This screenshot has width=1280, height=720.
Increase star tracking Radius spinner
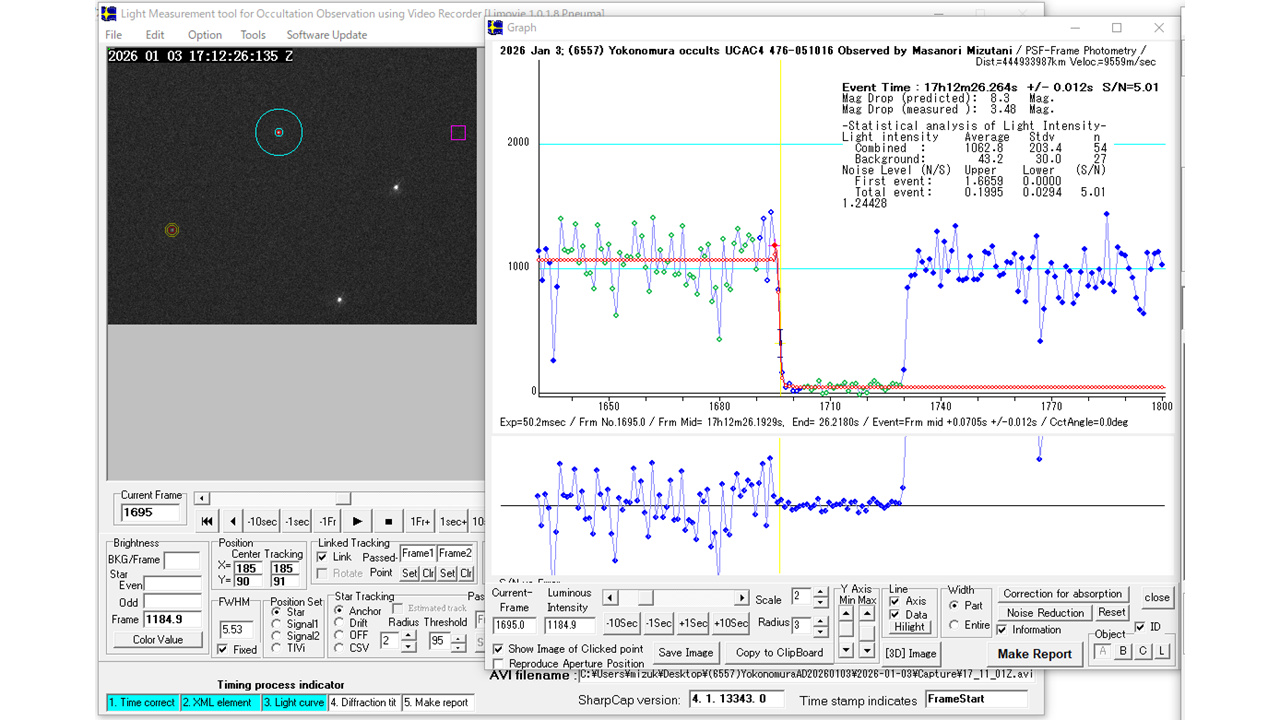408,635
